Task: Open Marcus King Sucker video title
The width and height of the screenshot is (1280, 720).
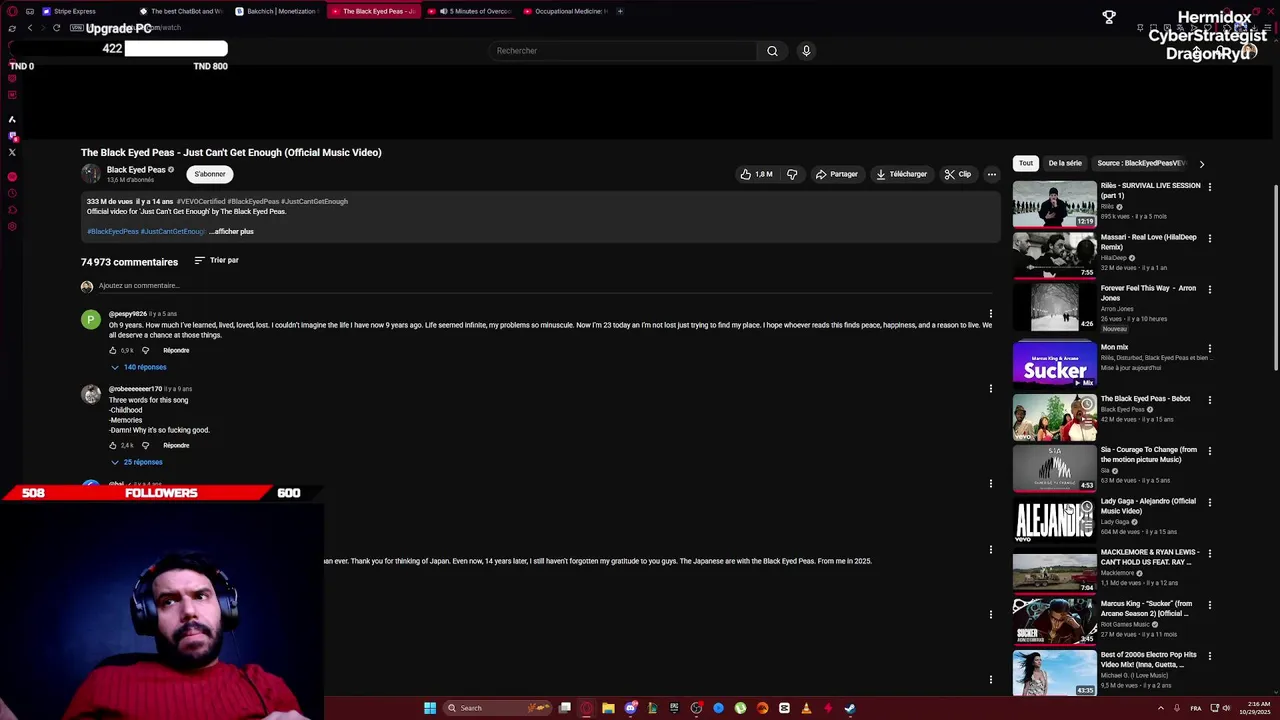Action: click(1146, 609)
